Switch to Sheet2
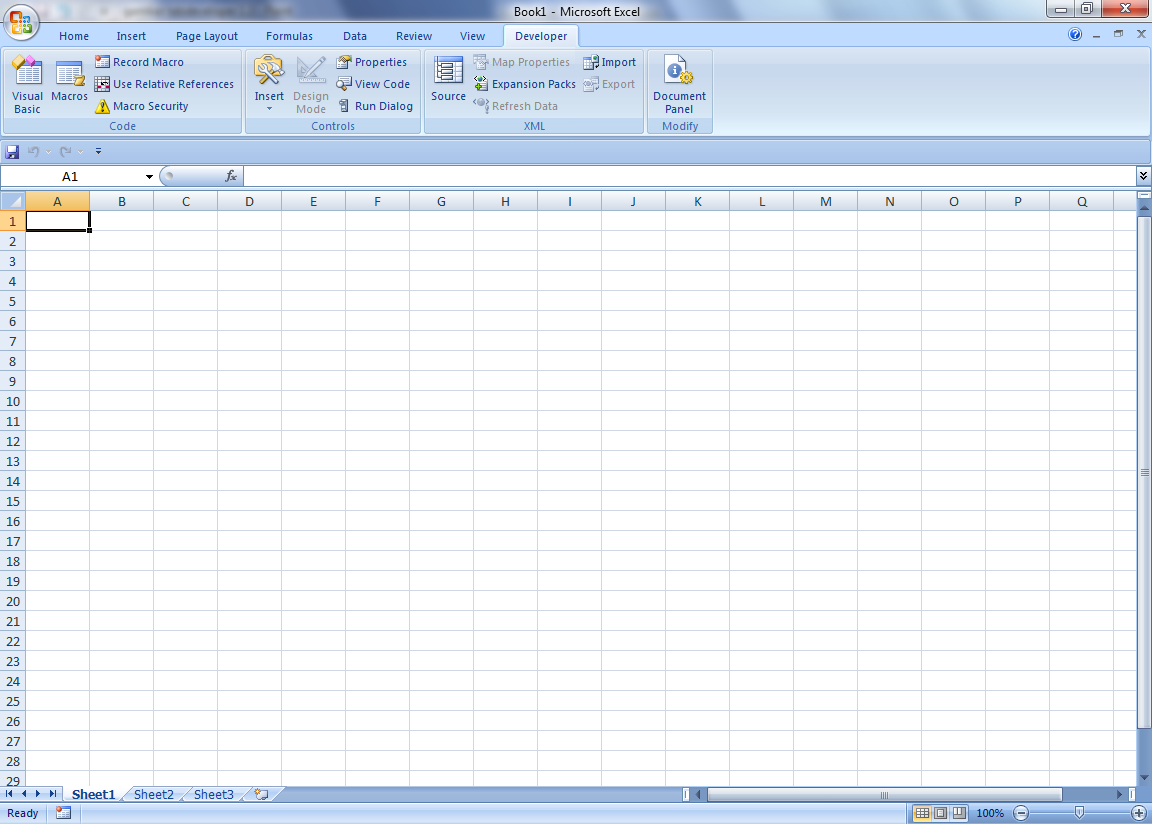This screenshot has width=1152, height=824. tap(154, 794)
